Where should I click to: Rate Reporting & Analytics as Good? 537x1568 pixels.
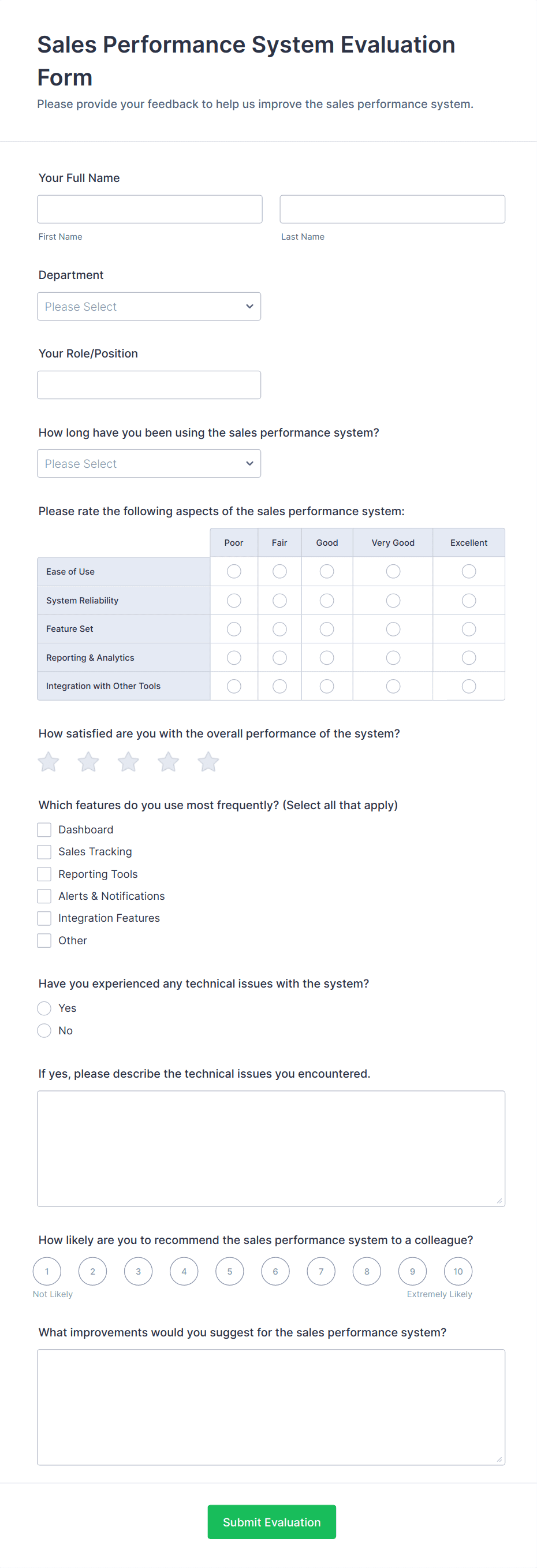[327, 658]
